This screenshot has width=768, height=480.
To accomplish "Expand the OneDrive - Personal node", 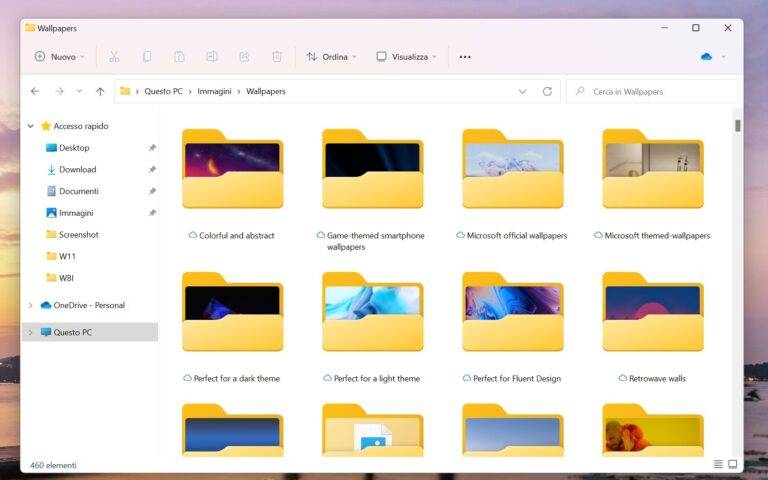I will (x=30, y=305).
